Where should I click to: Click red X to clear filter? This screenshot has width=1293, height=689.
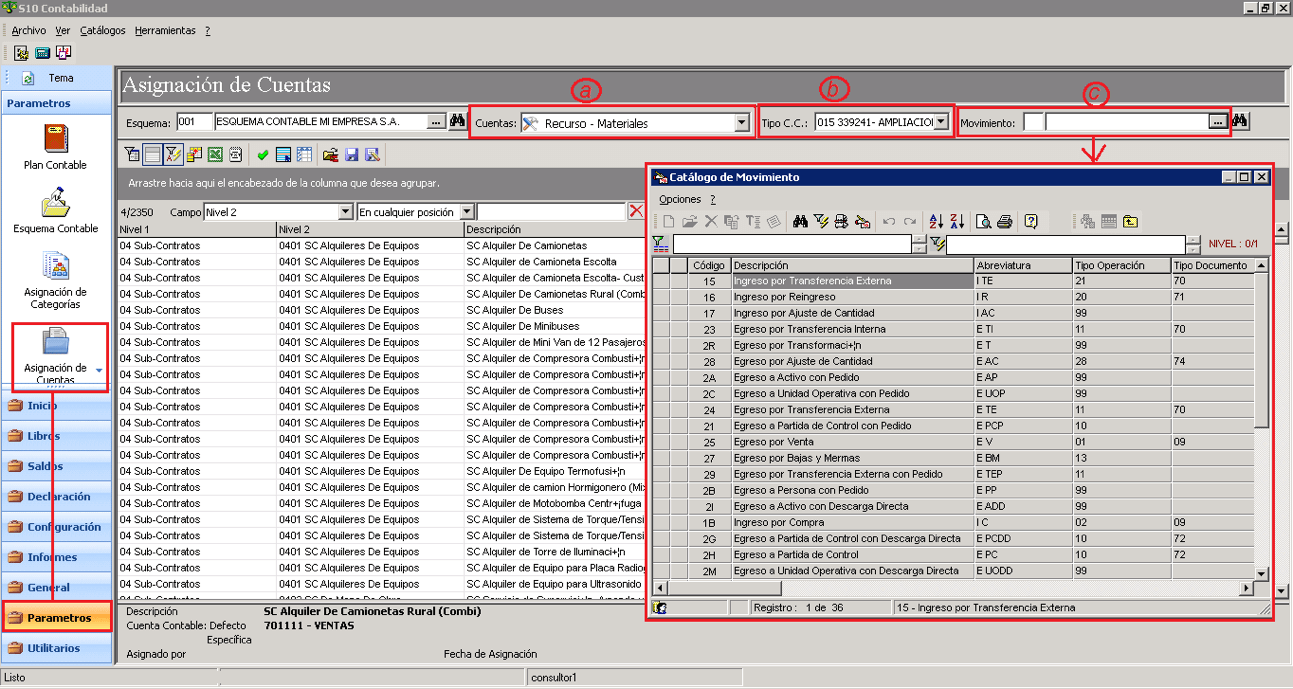tap(635, 211)
